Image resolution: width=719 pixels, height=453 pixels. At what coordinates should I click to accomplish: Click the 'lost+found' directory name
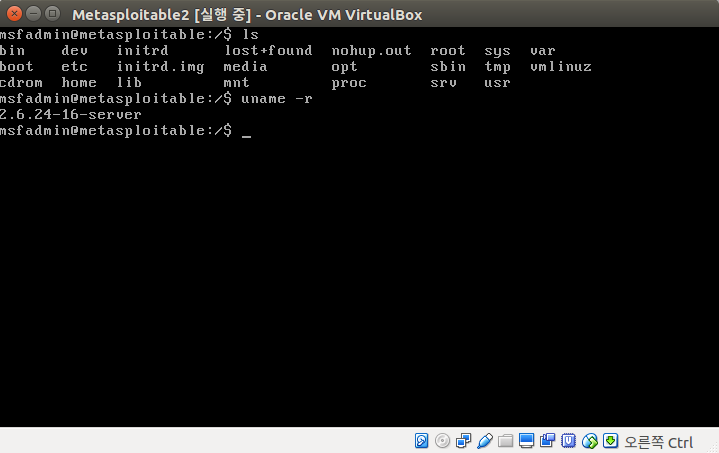268,50
